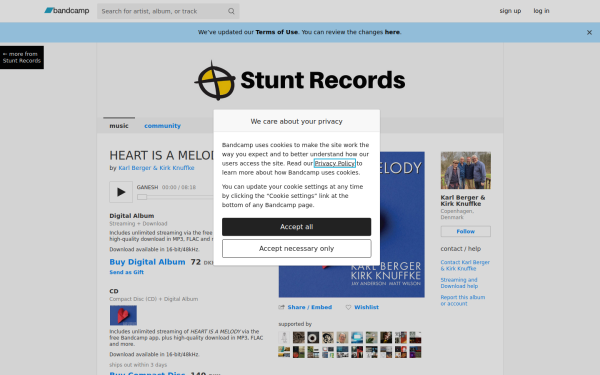Click Send as Gift link
600x375 pixels.
127,272
